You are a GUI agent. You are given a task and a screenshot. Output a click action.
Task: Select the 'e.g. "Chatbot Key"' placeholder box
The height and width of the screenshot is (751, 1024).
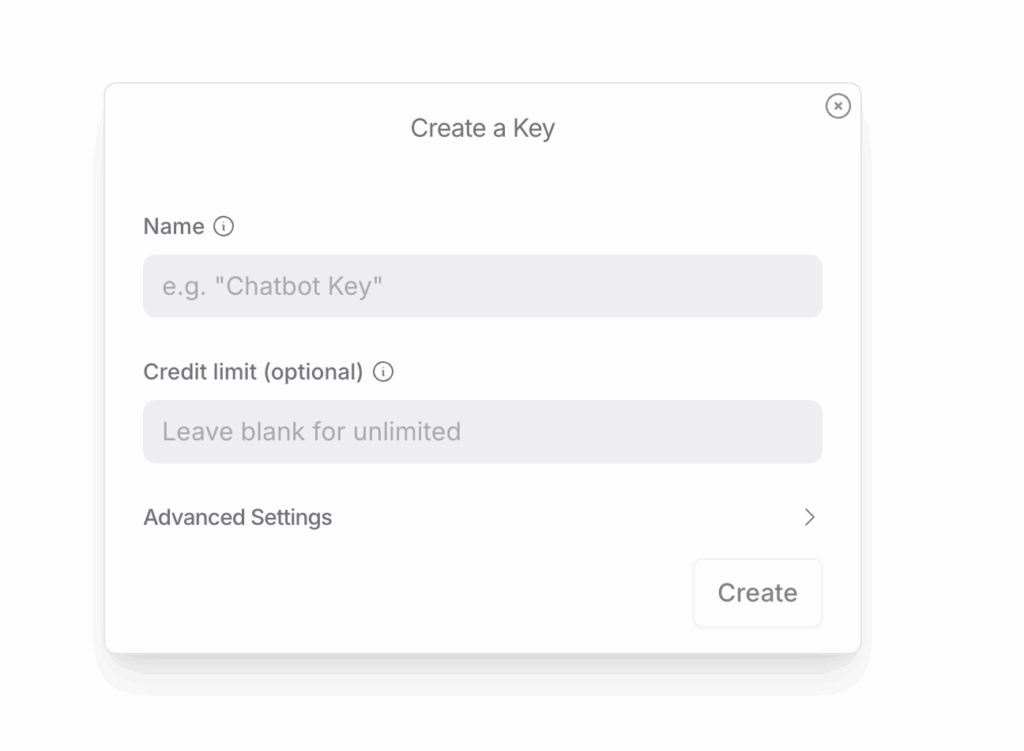(482, 286)
